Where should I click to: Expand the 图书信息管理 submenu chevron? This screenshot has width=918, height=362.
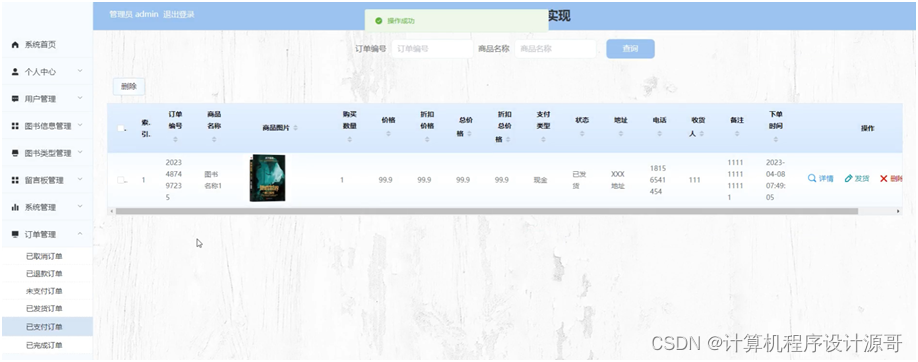pyautogui.click(x=80, y=126)
